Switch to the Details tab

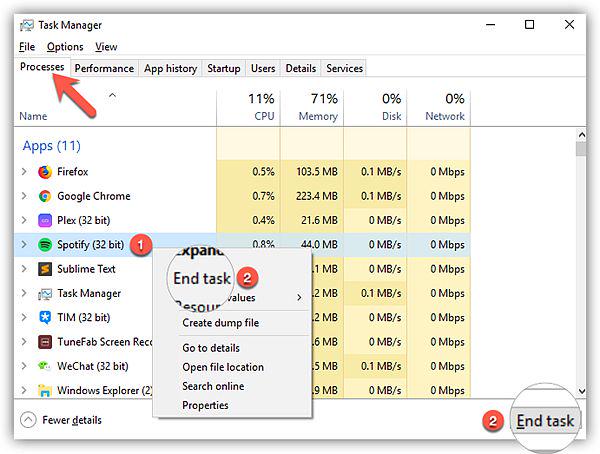tap(301, 69)
